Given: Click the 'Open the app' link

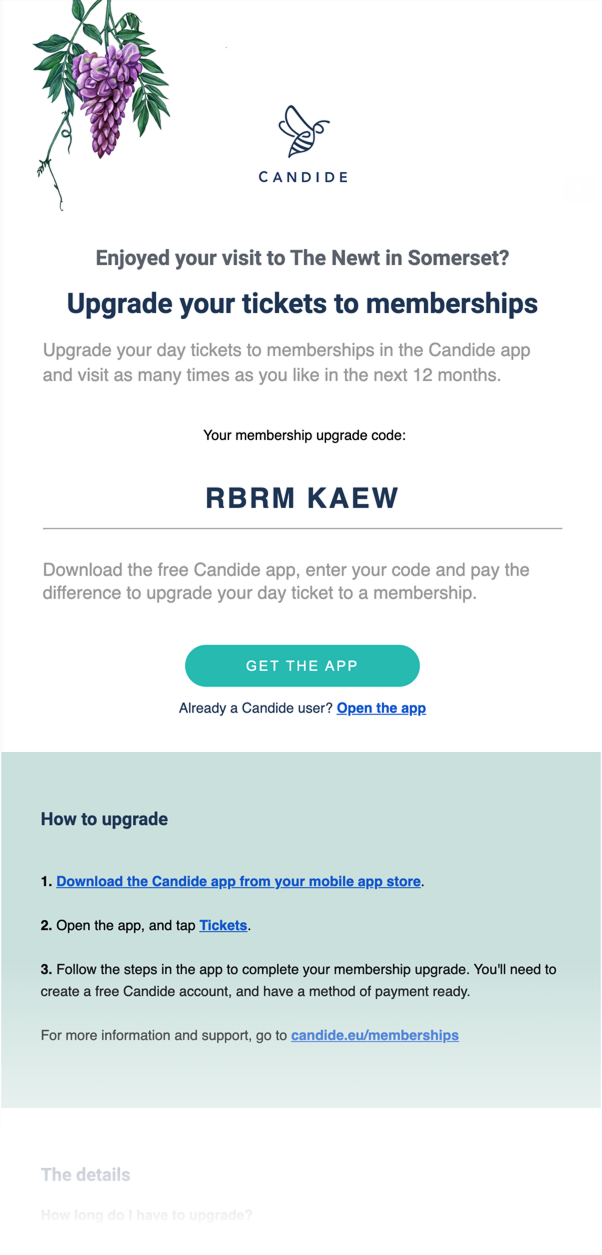Looking at the screenshot, I should click(x=381, y=708).
